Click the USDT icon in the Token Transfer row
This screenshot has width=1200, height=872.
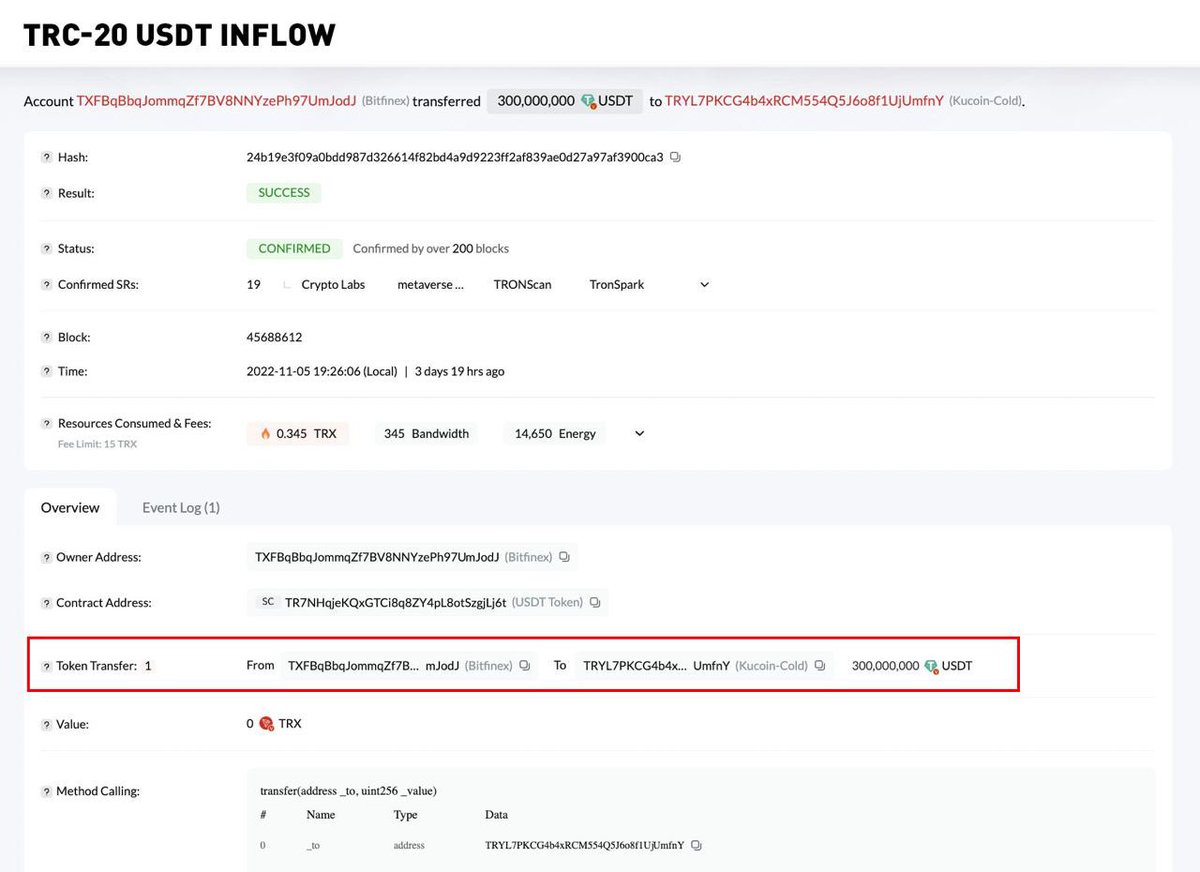[932, 665]
